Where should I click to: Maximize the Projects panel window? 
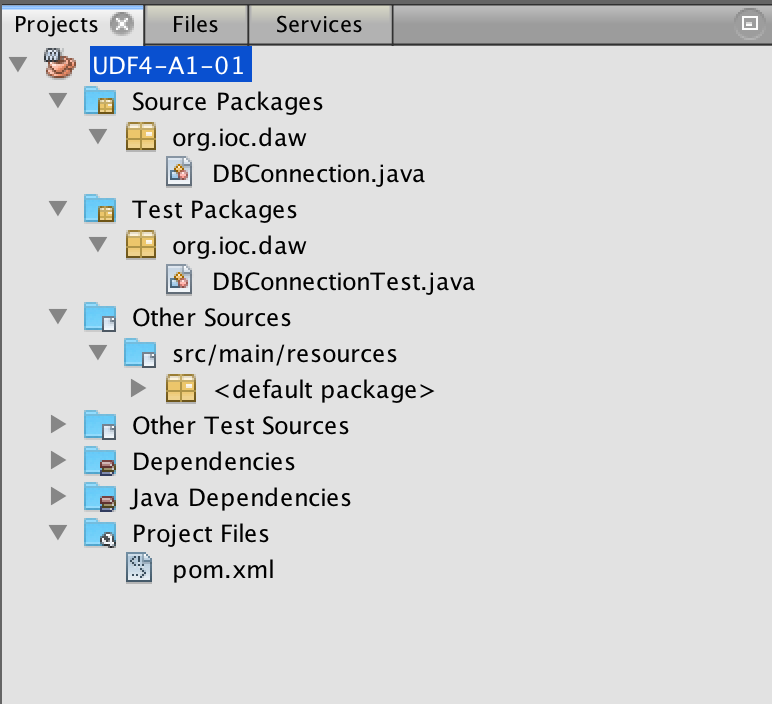pos(749,23)
